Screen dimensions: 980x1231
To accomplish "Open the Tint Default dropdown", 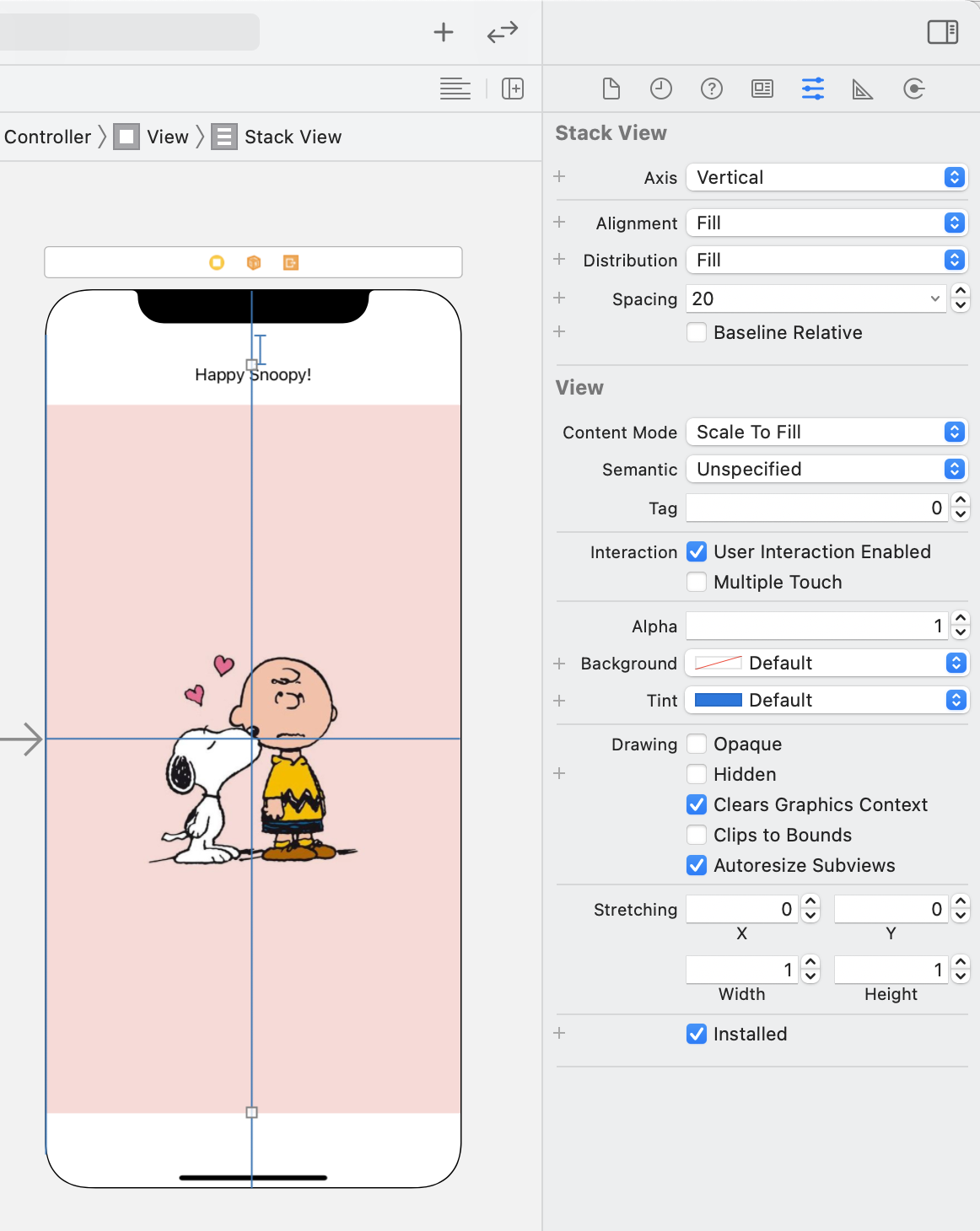I will click(827, 700).
